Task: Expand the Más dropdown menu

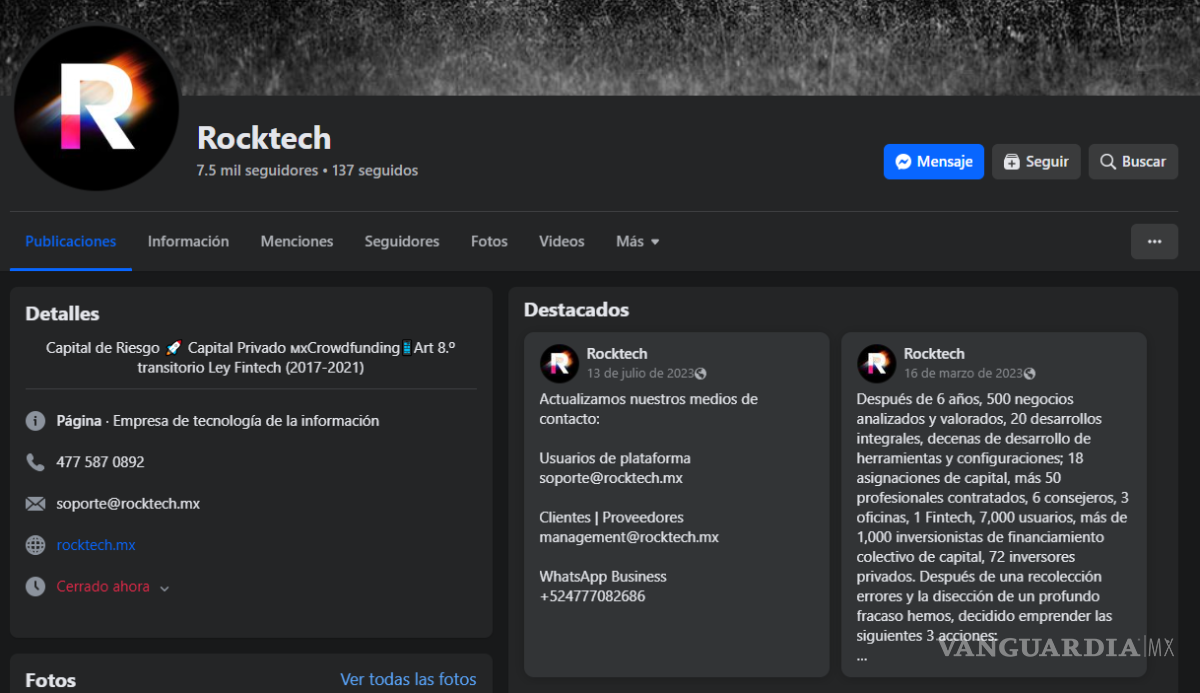Action: (x=638, y=241)
